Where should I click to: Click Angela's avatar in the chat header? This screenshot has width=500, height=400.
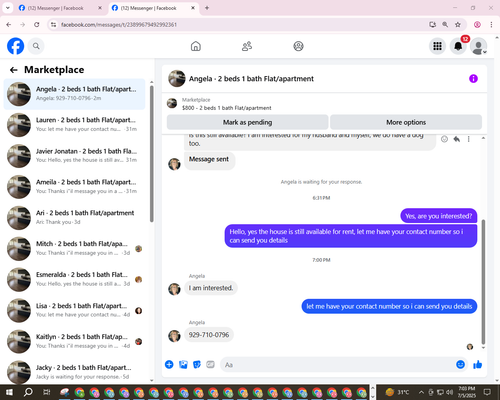(x=177, y=79)
